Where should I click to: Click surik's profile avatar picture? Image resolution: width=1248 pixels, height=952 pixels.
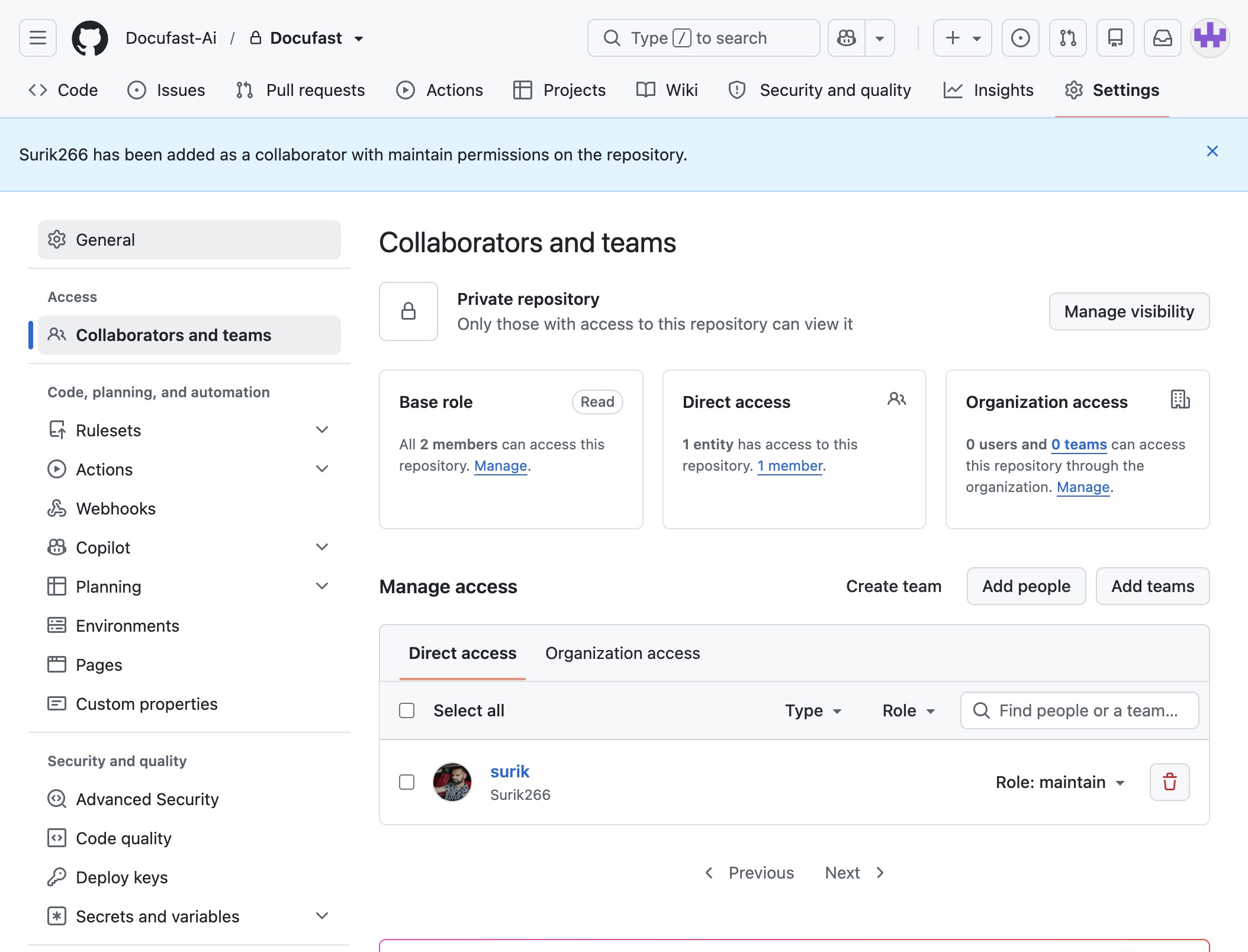click(x=452, y=782)
